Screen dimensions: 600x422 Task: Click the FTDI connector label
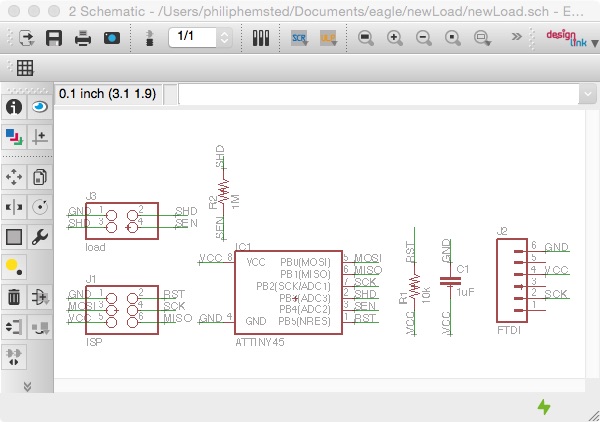coord(509,330)
